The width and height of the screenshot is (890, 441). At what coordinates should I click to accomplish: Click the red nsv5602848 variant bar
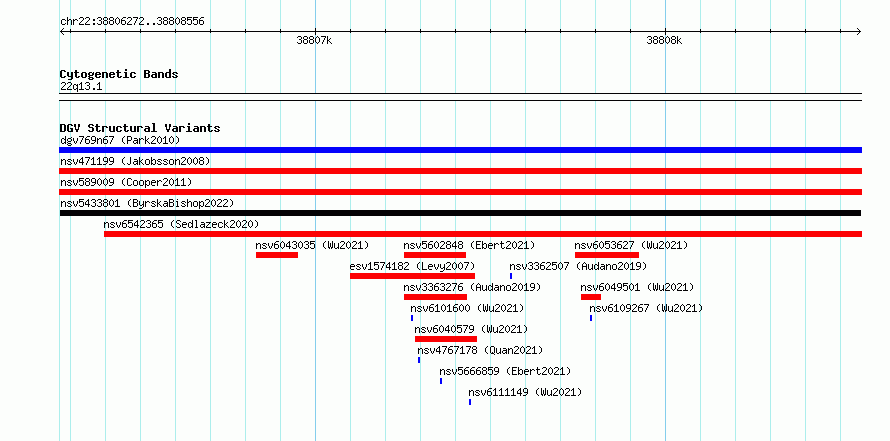pos(435,255)
